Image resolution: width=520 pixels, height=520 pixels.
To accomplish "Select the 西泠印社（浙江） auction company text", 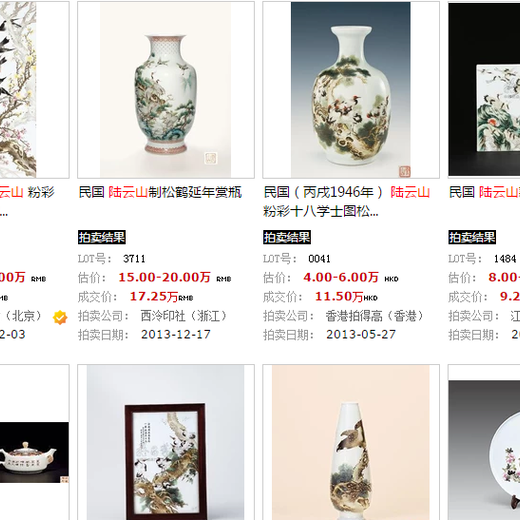I will pyautogui.click(x=184, y=316).
